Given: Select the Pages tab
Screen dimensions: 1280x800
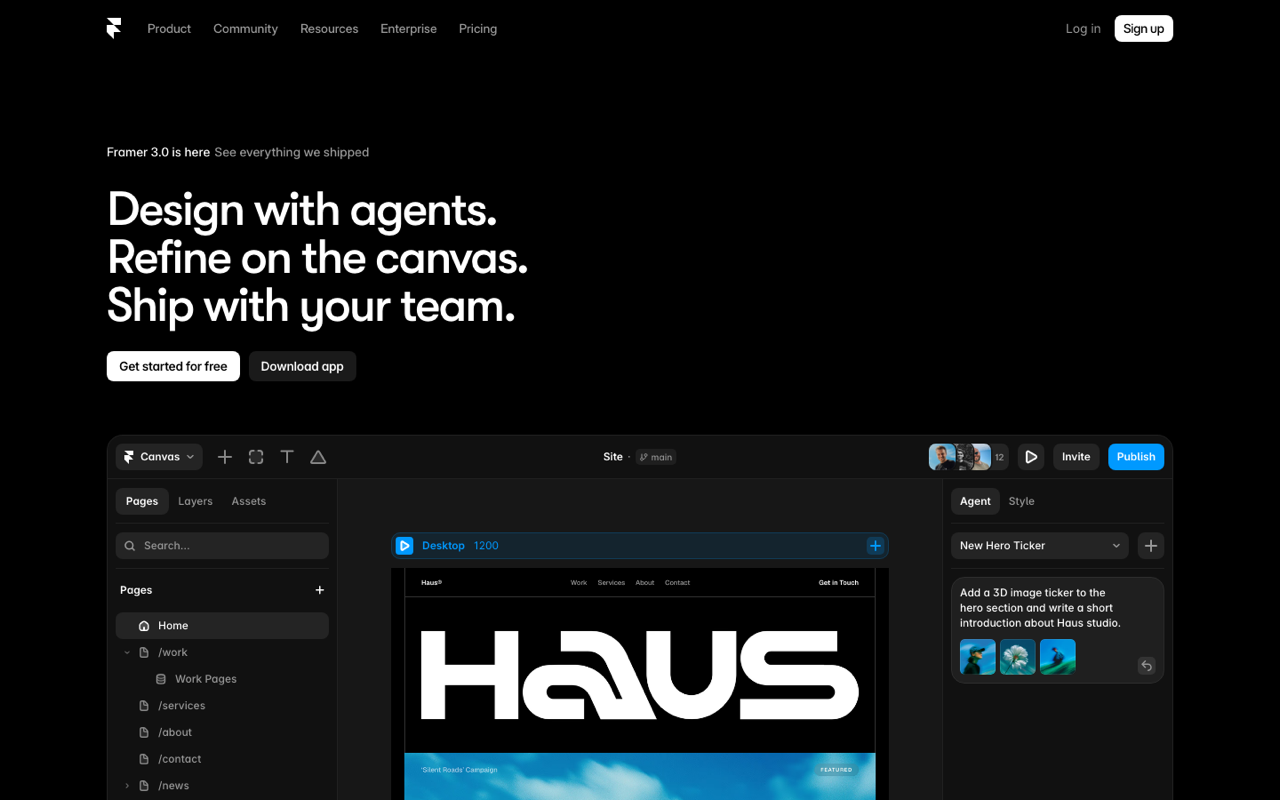Looking at the screenshot, I should point(142,501).
